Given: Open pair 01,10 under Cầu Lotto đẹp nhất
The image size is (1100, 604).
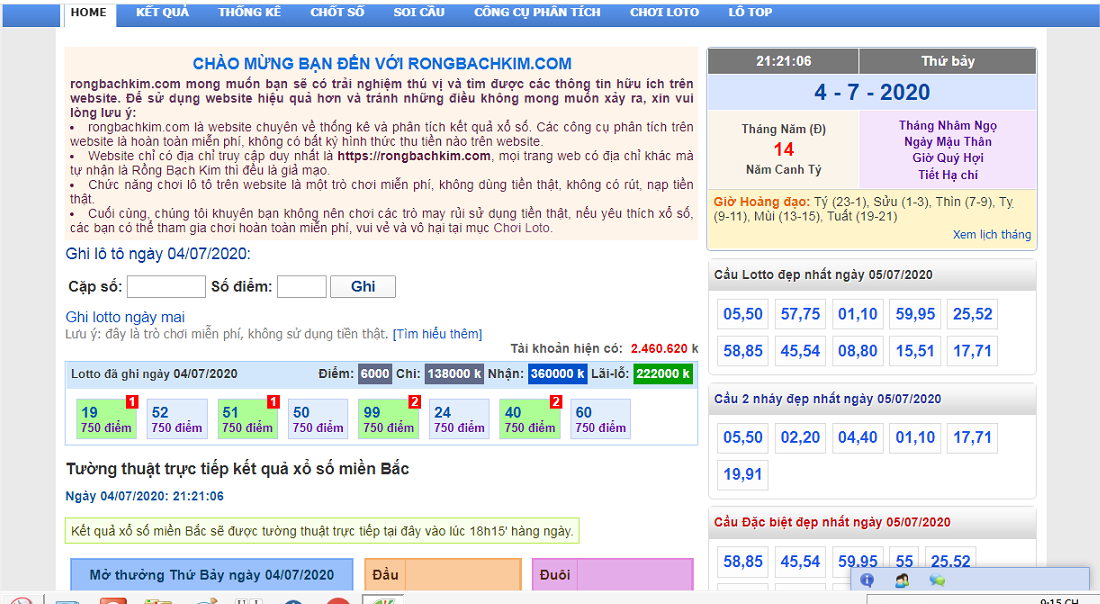Looking at the screenshot, I should (x=857, y=314).
